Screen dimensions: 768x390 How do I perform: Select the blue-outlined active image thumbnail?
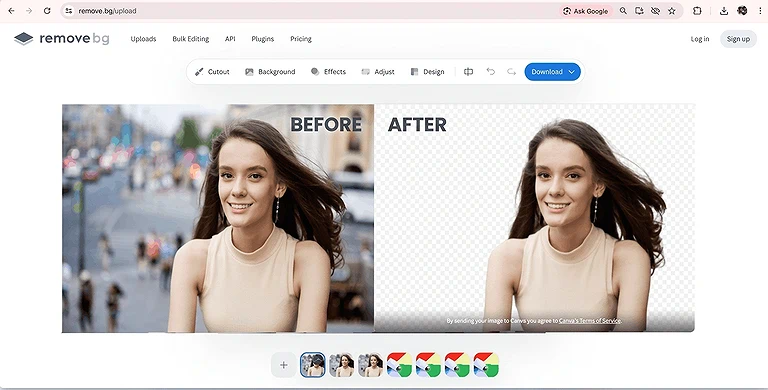pyautogui.click(x=312, y=365)
